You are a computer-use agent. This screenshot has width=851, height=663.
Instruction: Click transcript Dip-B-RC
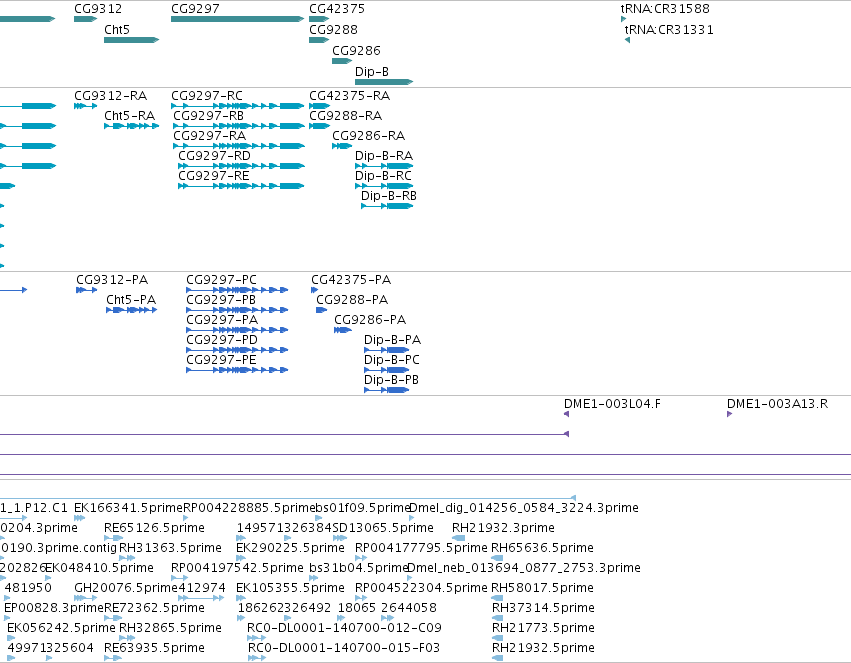coord(383,176)
